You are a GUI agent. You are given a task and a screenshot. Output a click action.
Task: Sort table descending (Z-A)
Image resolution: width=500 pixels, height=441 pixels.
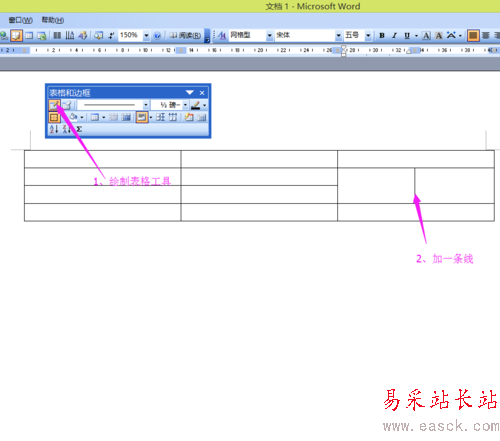tap(66, 129)
